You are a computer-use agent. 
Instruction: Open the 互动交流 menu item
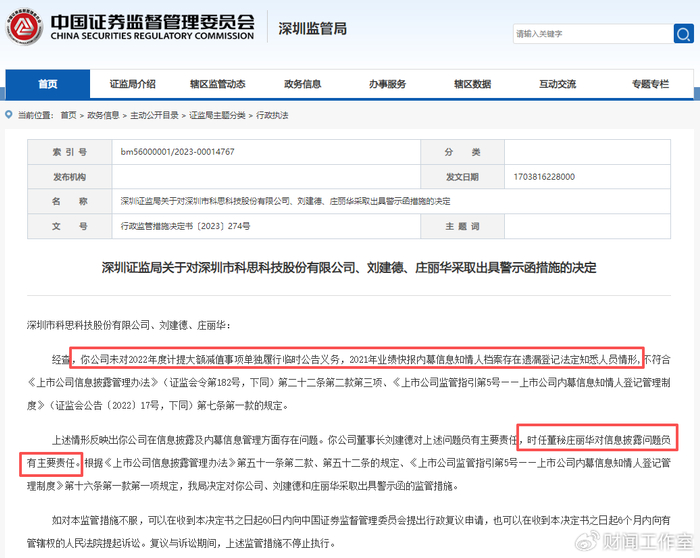[557, 84]
